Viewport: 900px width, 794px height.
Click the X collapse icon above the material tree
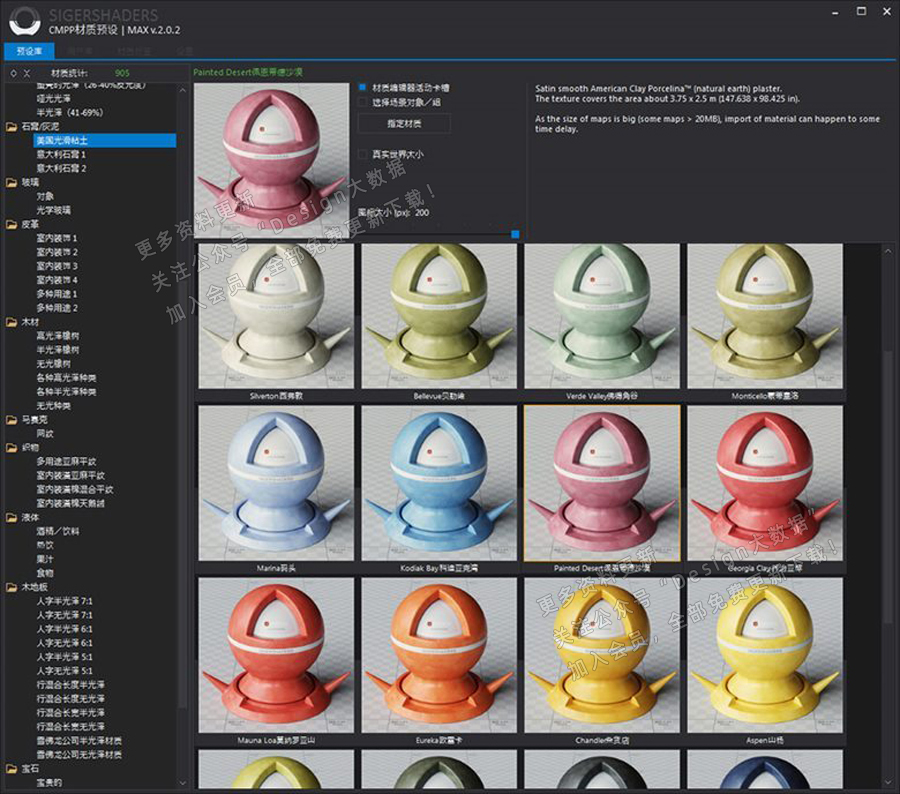coord(27,73)
